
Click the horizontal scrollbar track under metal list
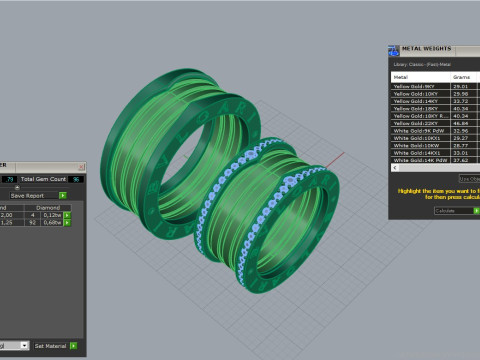pyautogui.click(x=439, y=168)
